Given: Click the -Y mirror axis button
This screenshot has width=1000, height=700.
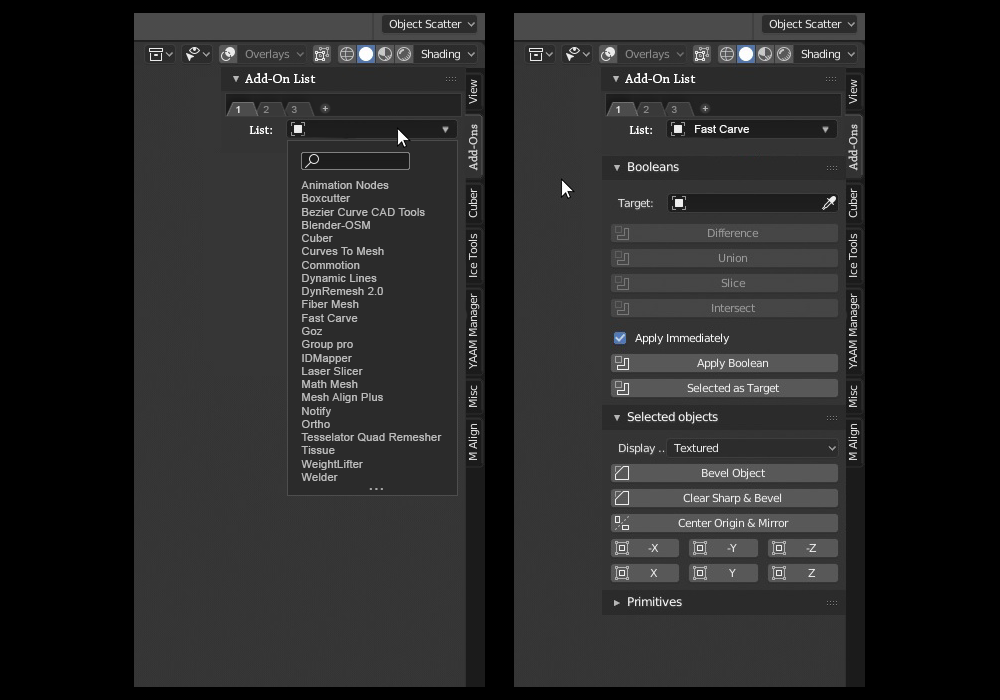Looking at the screenshot, I should pyautogui.click(x=723, y=548).
